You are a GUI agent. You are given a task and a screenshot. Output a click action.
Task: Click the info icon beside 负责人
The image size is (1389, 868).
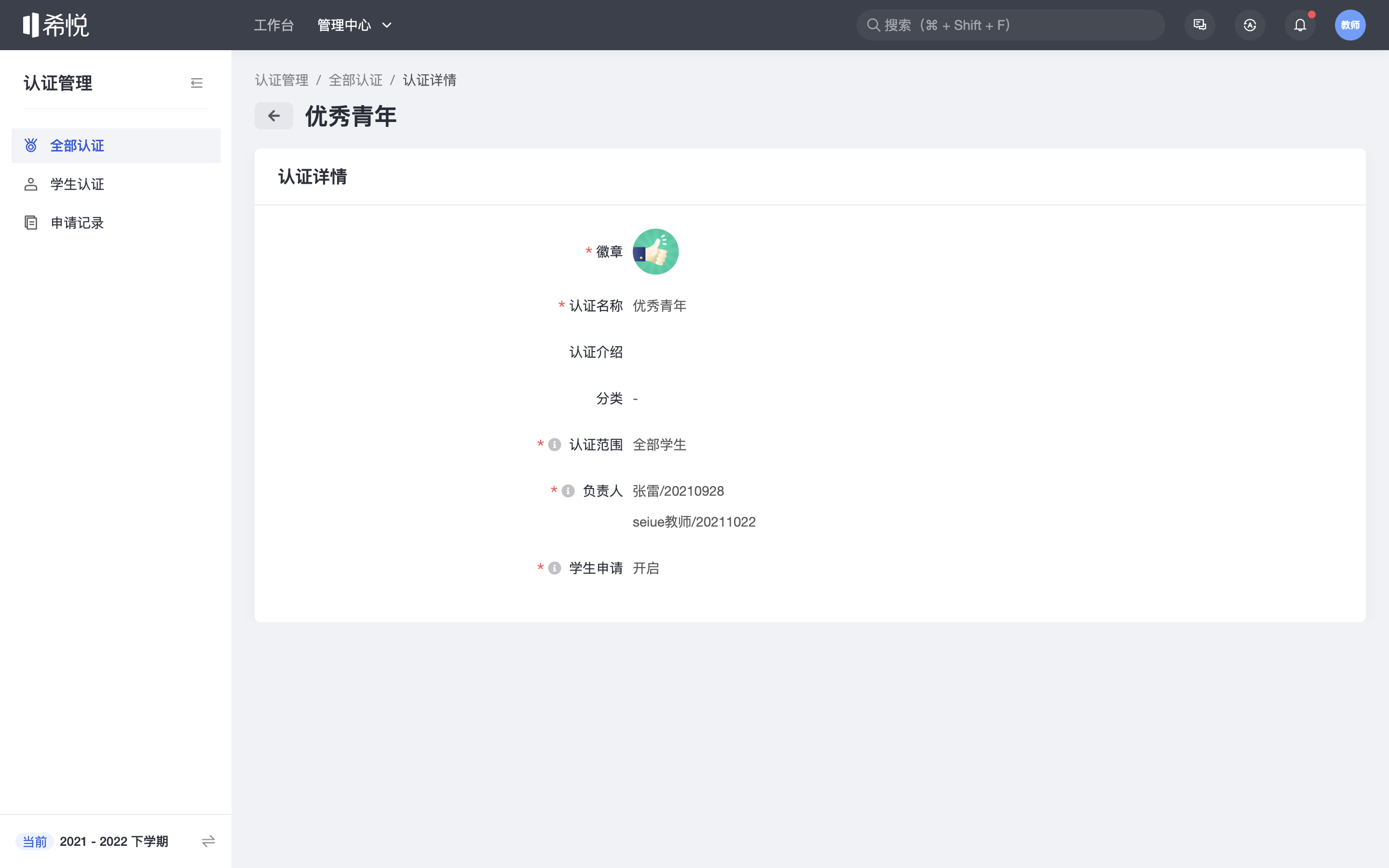coord(568,491)
